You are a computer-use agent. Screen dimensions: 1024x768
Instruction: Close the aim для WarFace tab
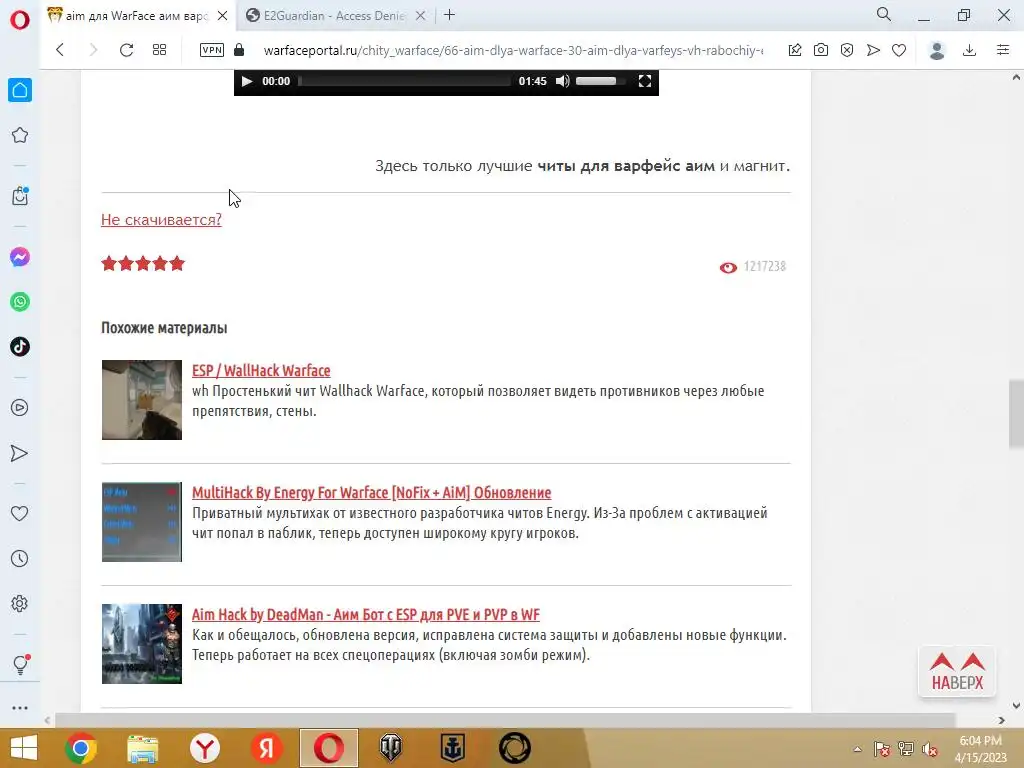click(222, 16)
